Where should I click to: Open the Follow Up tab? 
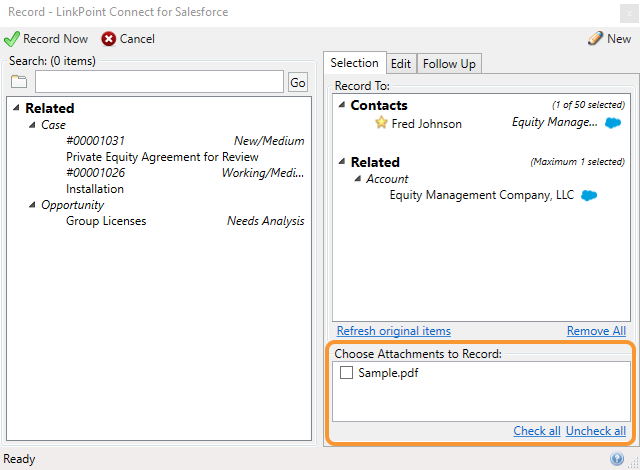(x=449, y=63)
